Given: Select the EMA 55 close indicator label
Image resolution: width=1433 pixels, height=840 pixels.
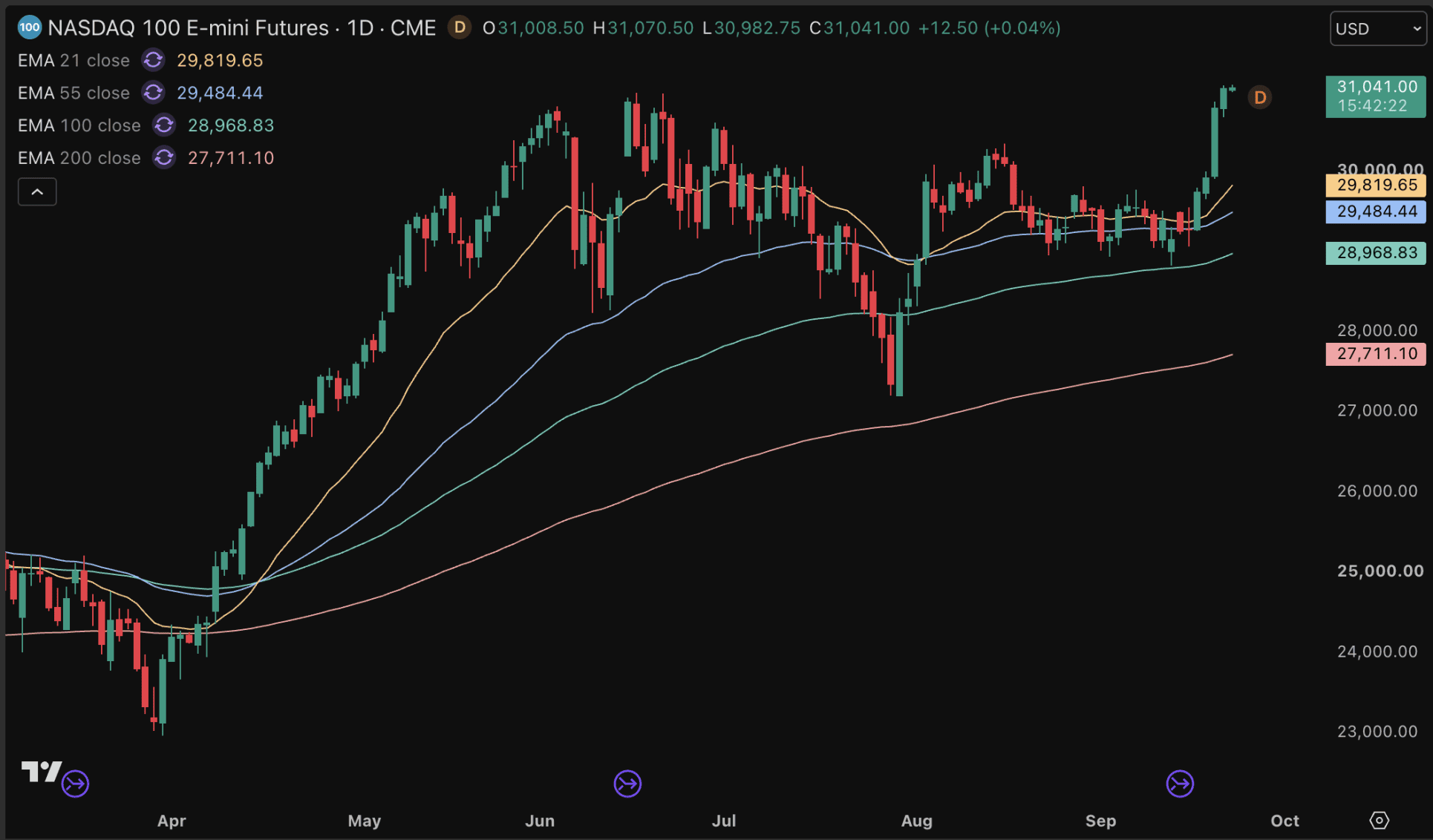Looking at the screenshot, I should (74, 93).
